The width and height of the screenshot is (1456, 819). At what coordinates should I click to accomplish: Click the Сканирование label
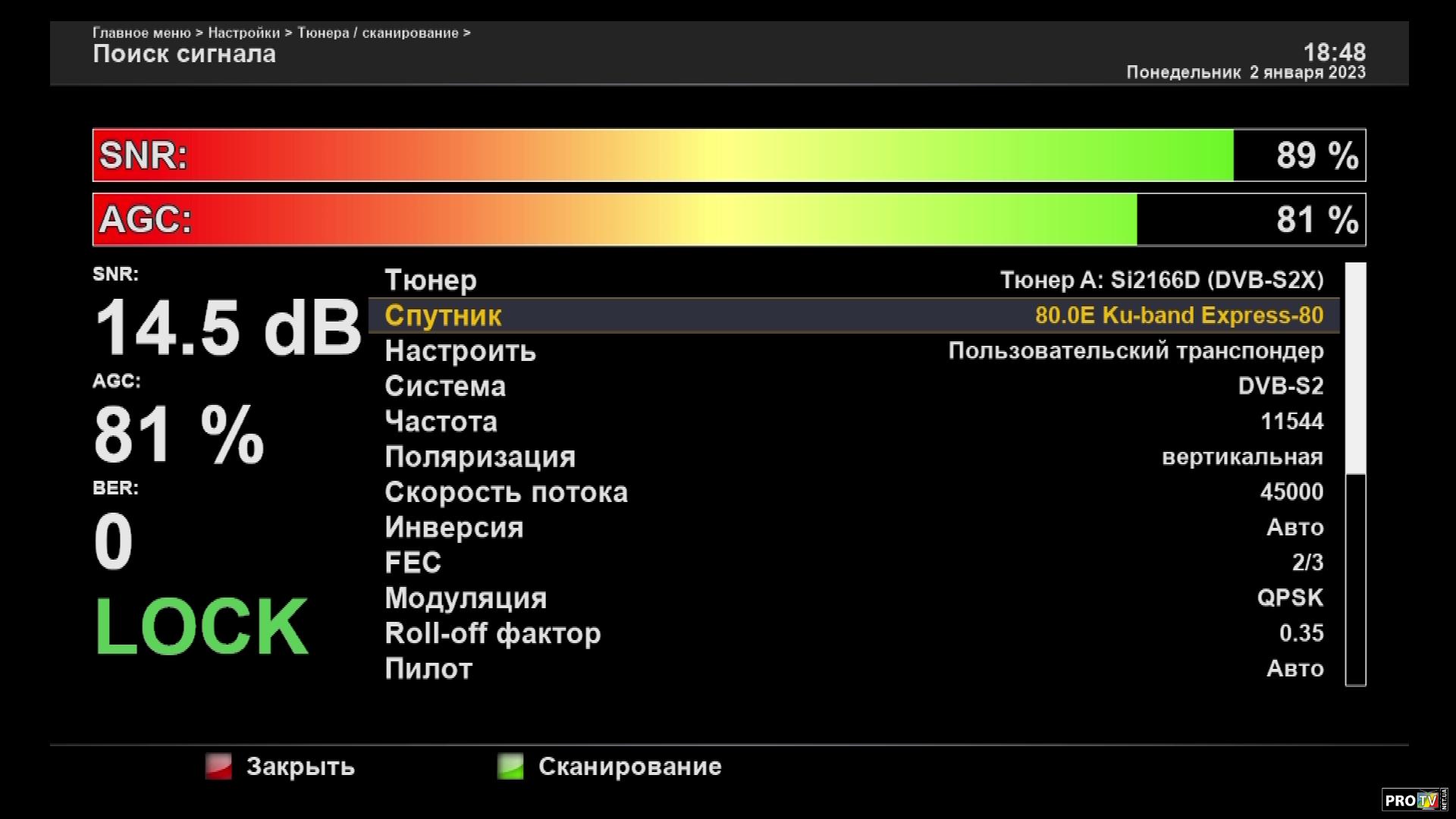coord(629,766)
